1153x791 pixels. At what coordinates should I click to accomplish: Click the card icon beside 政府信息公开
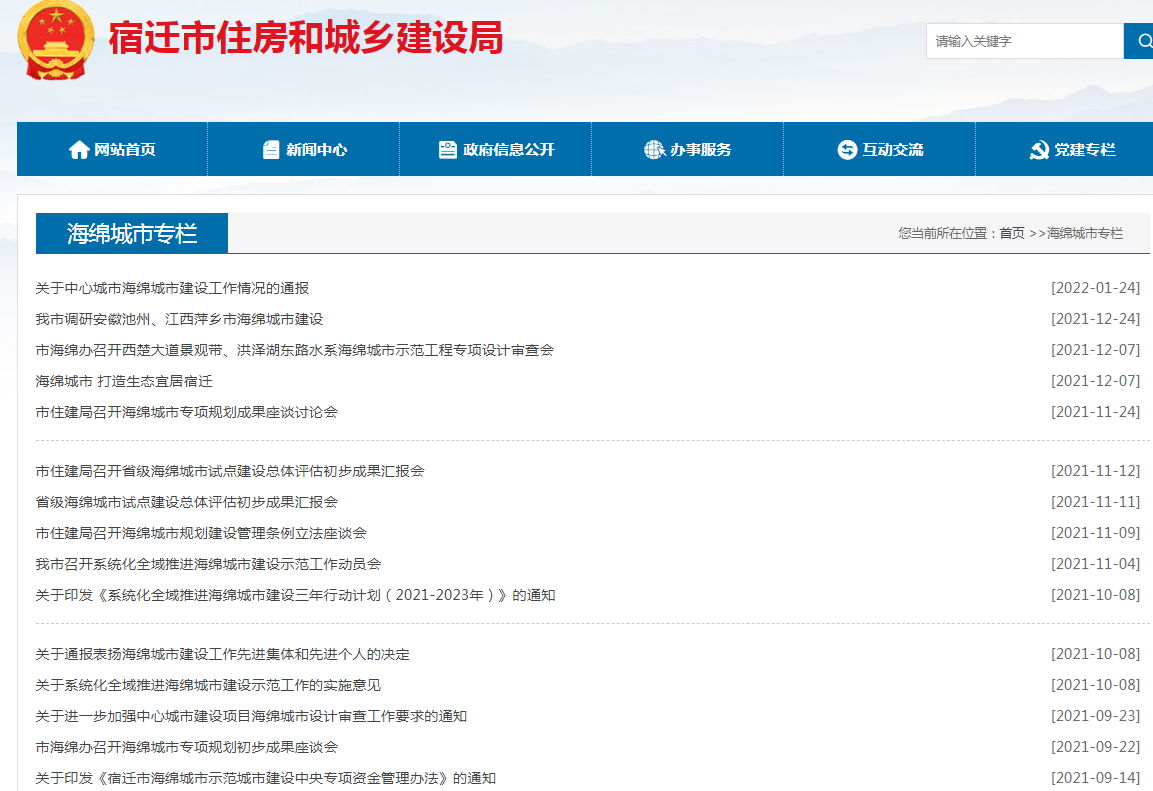point(447,150)
